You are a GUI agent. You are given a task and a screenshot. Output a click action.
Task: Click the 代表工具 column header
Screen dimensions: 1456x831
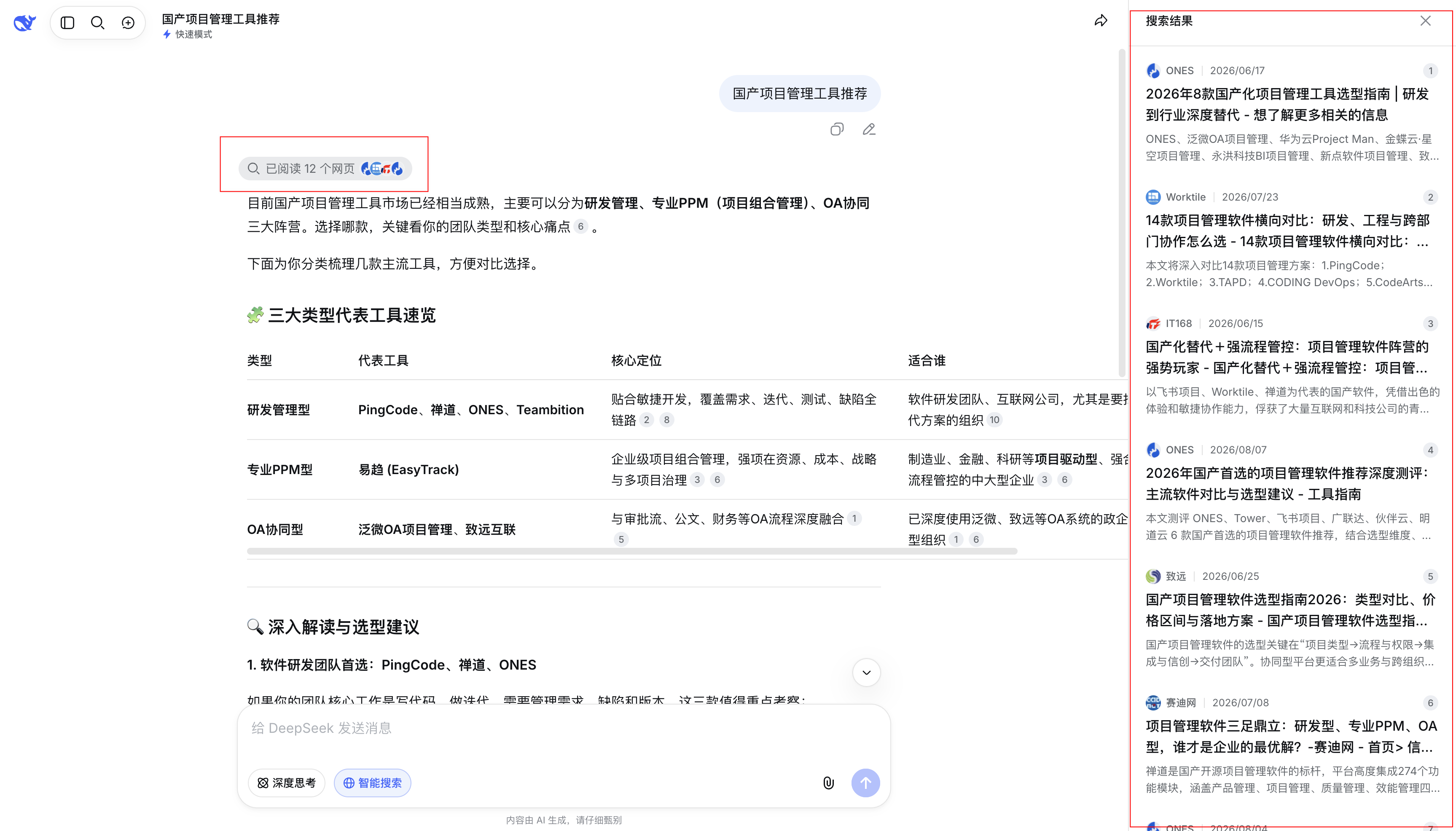pyautogui.click(x=383, y=361)
